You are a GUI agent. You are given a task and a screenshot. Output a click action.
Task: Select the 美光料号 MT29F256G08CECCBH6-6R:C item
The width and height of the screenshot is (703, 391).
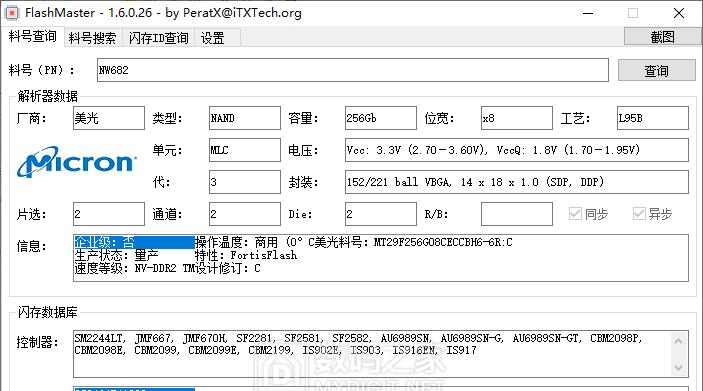click(413, 242)
